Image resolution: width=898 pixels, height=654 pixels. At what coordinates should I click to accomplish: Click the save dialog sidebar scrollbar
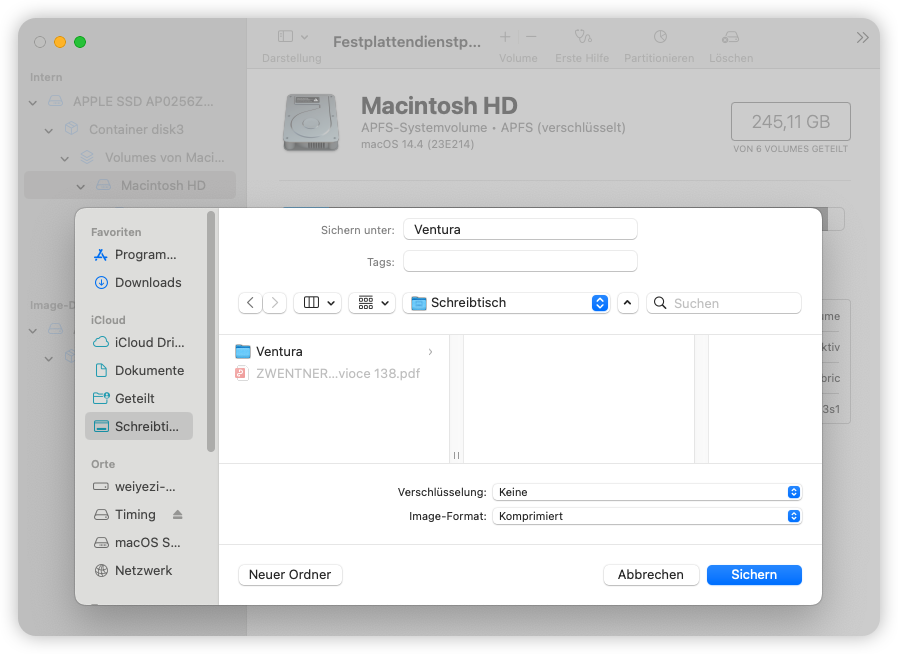(211, 332)
